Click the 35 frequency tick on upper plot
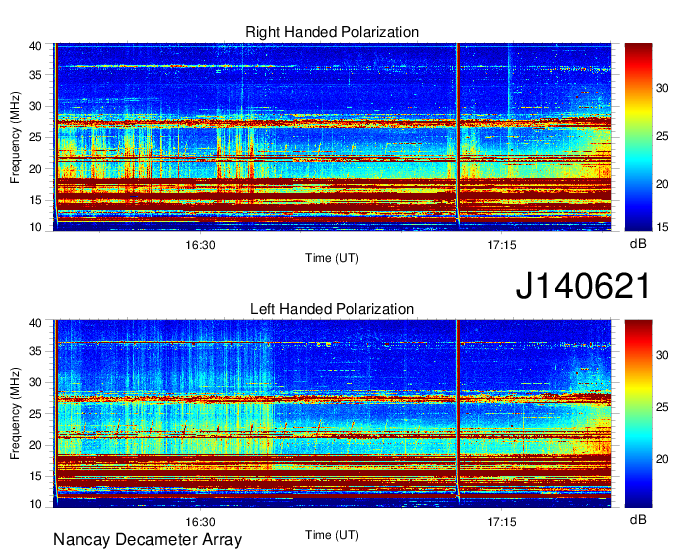This screenshot has height=552, width=680. coord(35,75)
